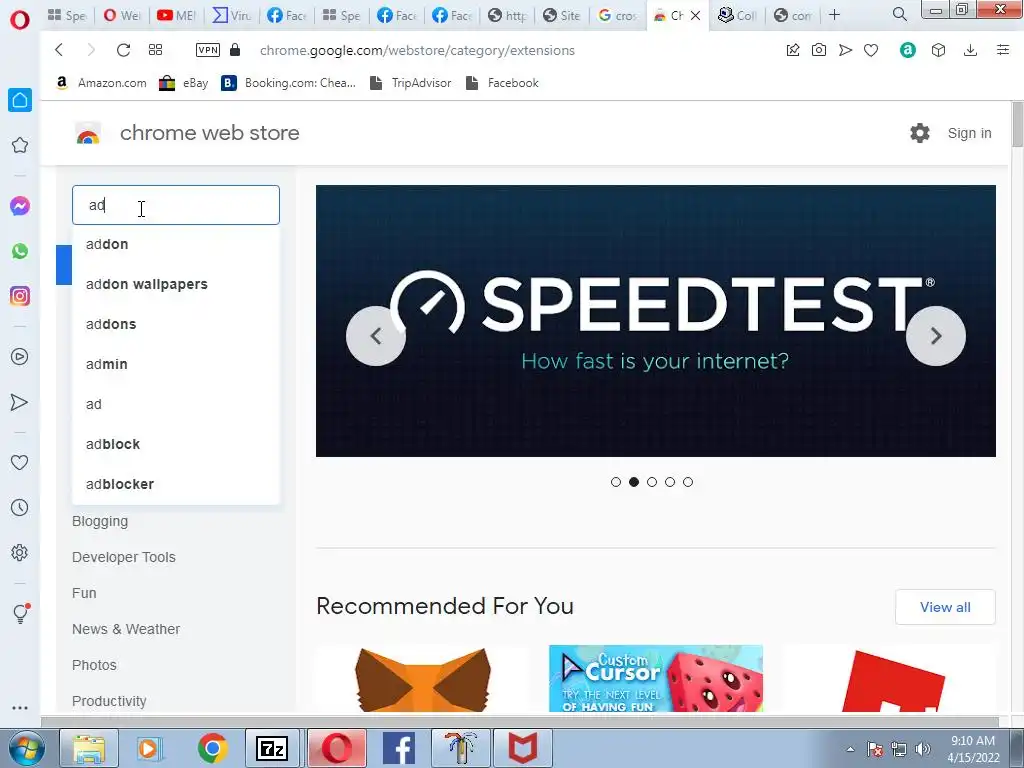
Task: Switch to the Google 'cros' tab
Action: tap(618, 15)
